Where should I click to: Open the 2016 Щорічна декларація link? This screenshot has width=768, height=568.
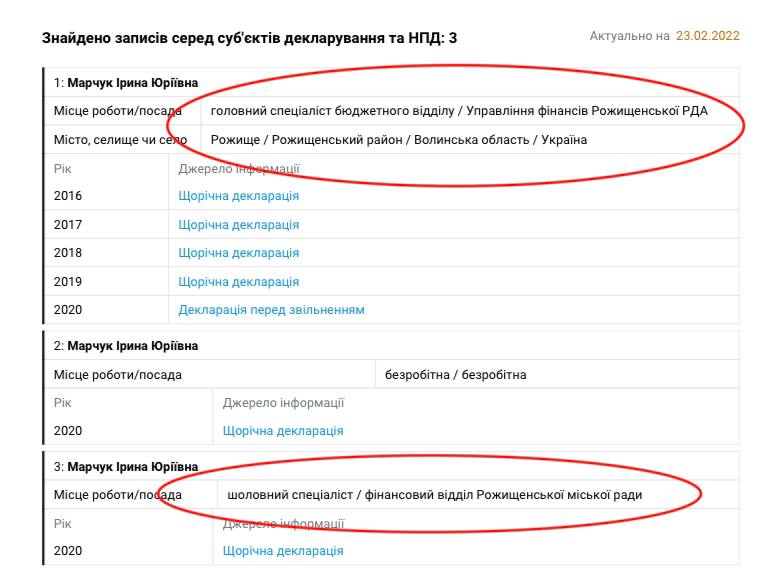coord(238,196)
